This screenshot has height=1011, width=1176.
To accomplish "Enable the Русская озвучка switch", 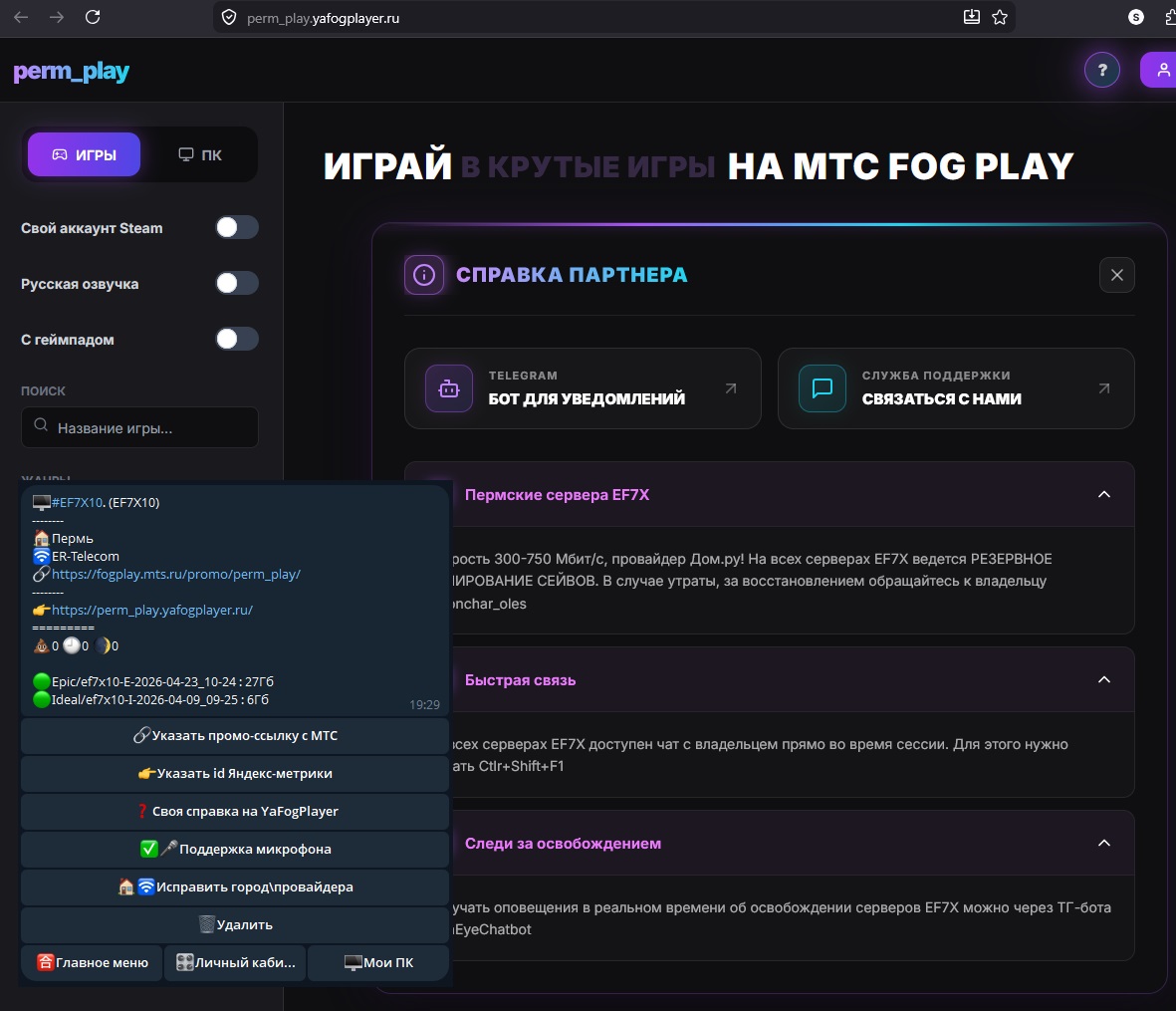I will coord(237,283).
